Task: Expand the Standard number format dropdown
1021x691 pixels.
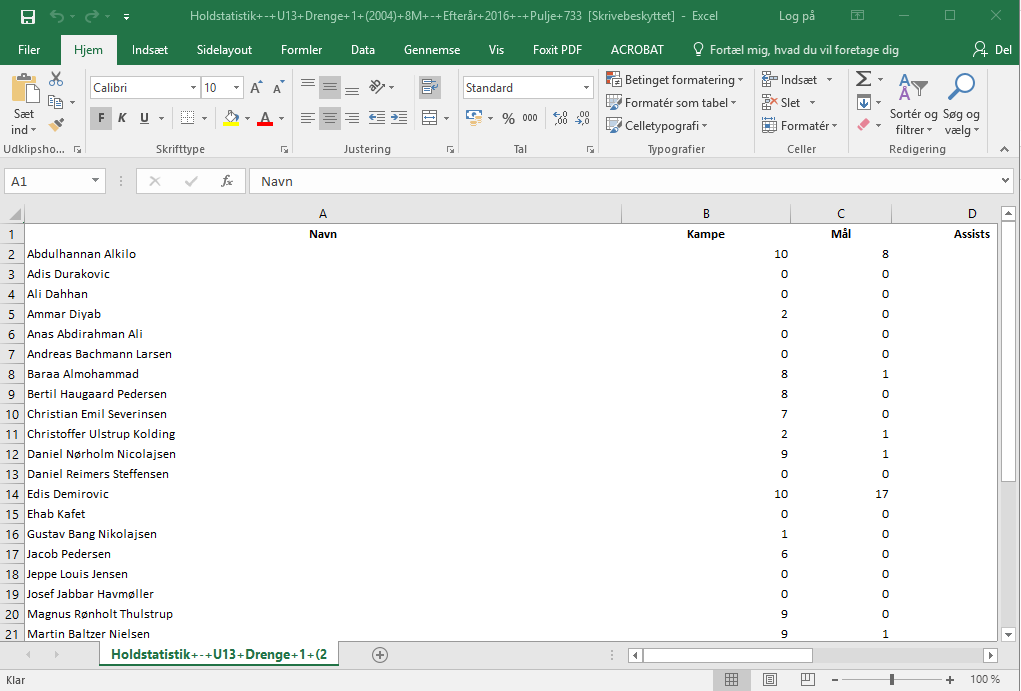Action: pyautogui.click(x=586, y=88)
